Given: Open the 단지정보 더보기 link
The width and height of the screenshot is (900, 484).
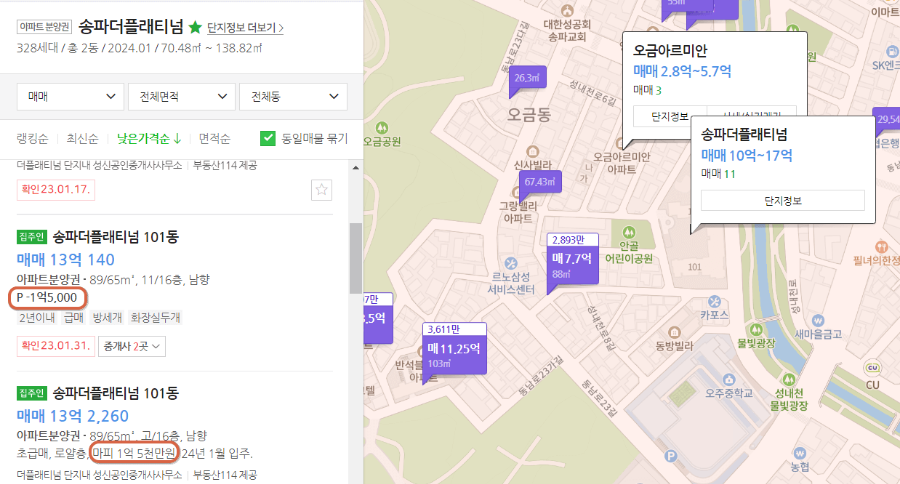Looking at the screenshot, I should coord(245,28).
